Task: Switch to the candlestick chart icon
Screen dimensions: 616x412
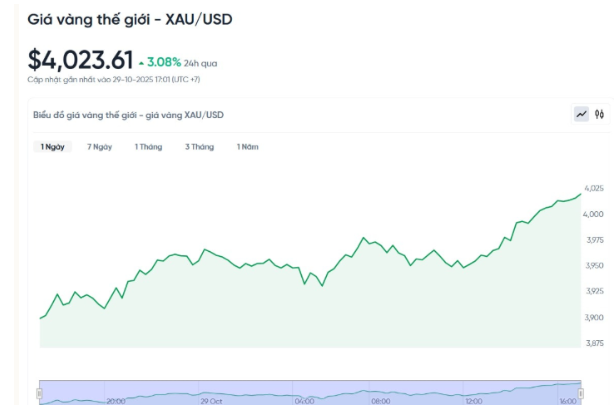Action: (600, 114)
